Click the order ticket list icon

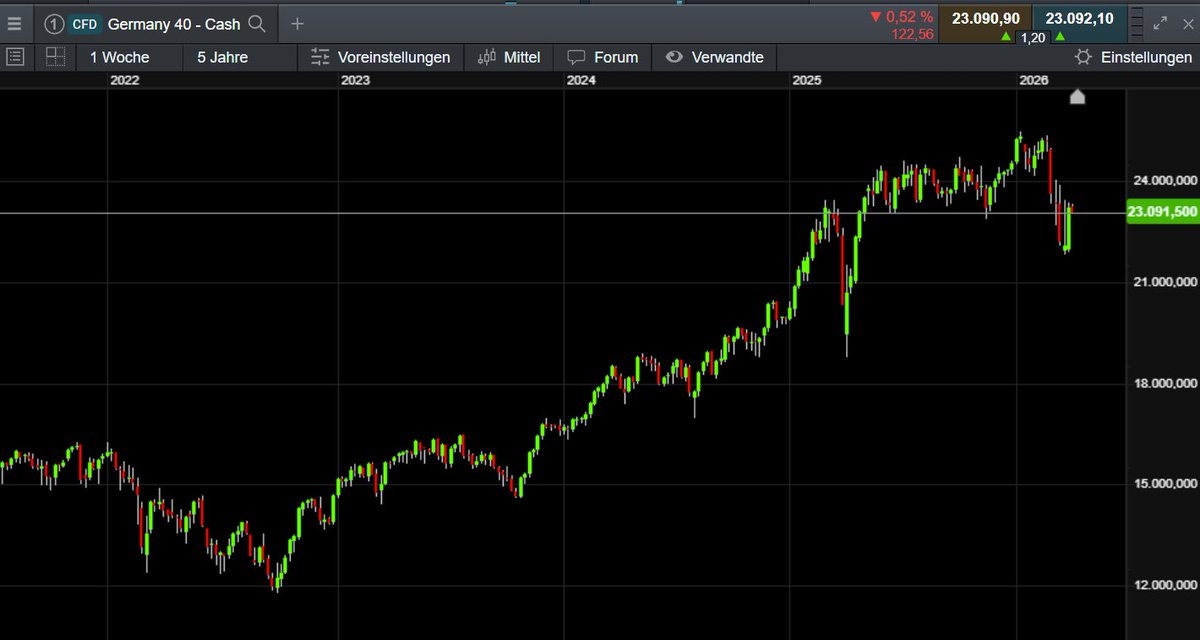[x=14, y=56]
